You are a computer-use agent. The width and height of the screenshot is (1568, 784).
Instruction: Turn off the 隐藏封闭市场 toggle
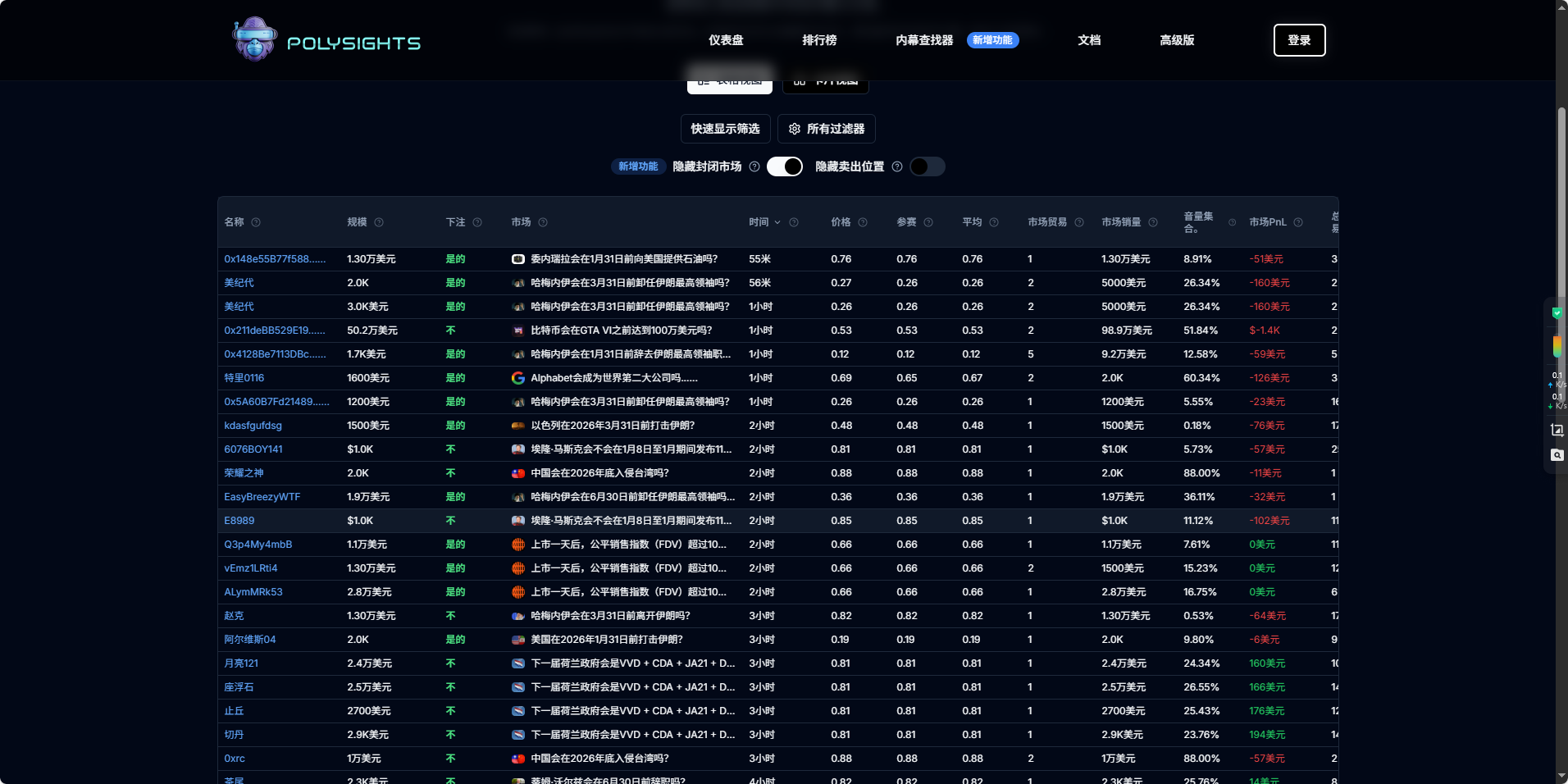pos(785,166)
